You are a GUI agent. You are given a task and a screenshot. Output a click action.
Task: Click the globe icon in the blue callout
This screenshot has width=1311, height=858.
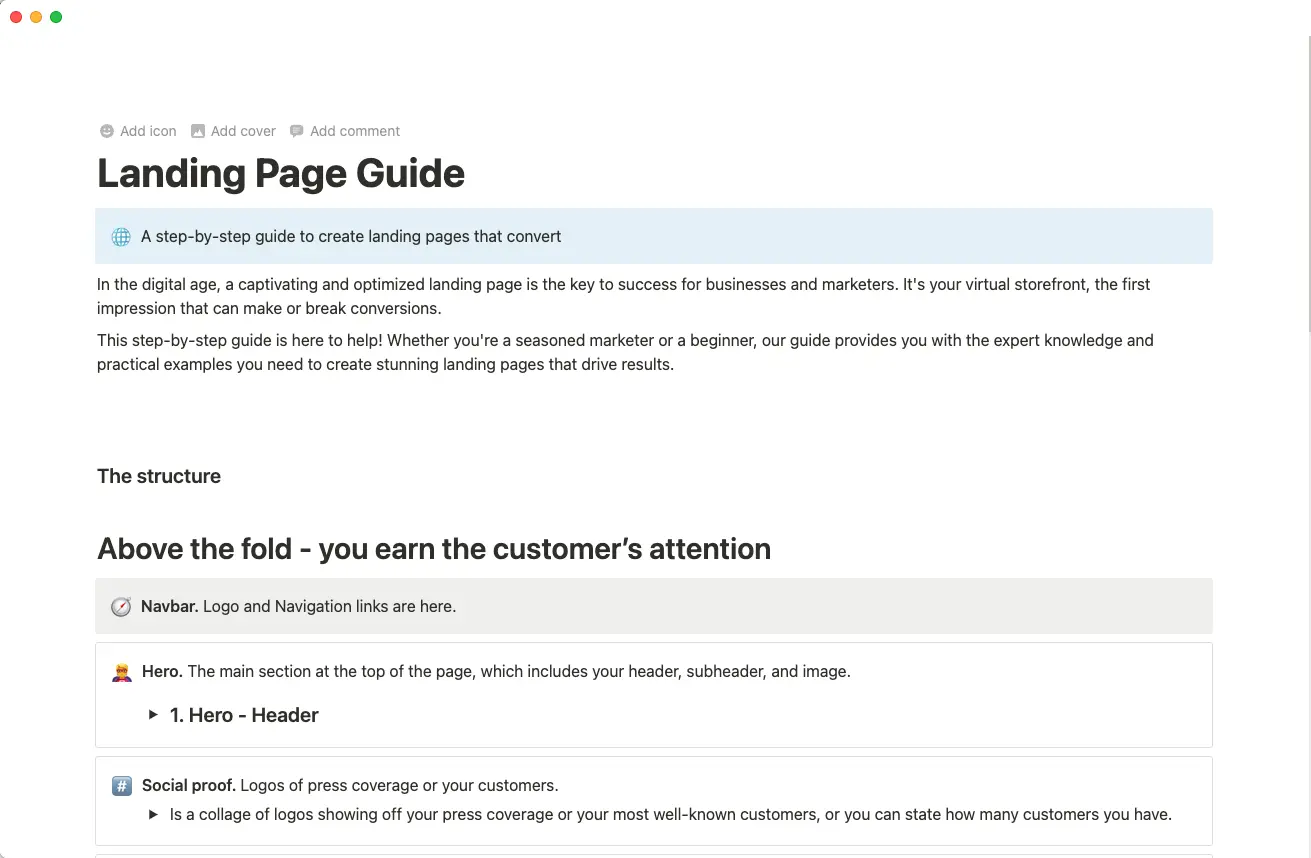click(x=121, y=236)
